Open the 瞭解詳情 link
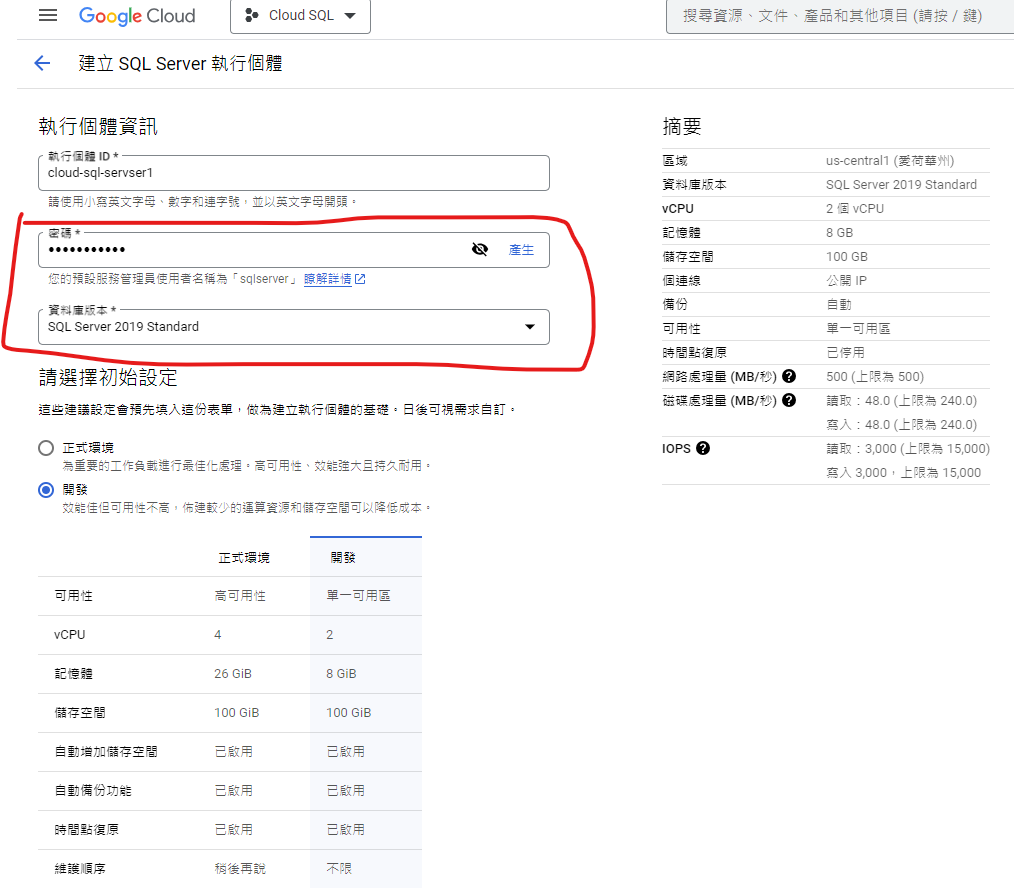This screenshot has height=896, width=1014. 327,280
